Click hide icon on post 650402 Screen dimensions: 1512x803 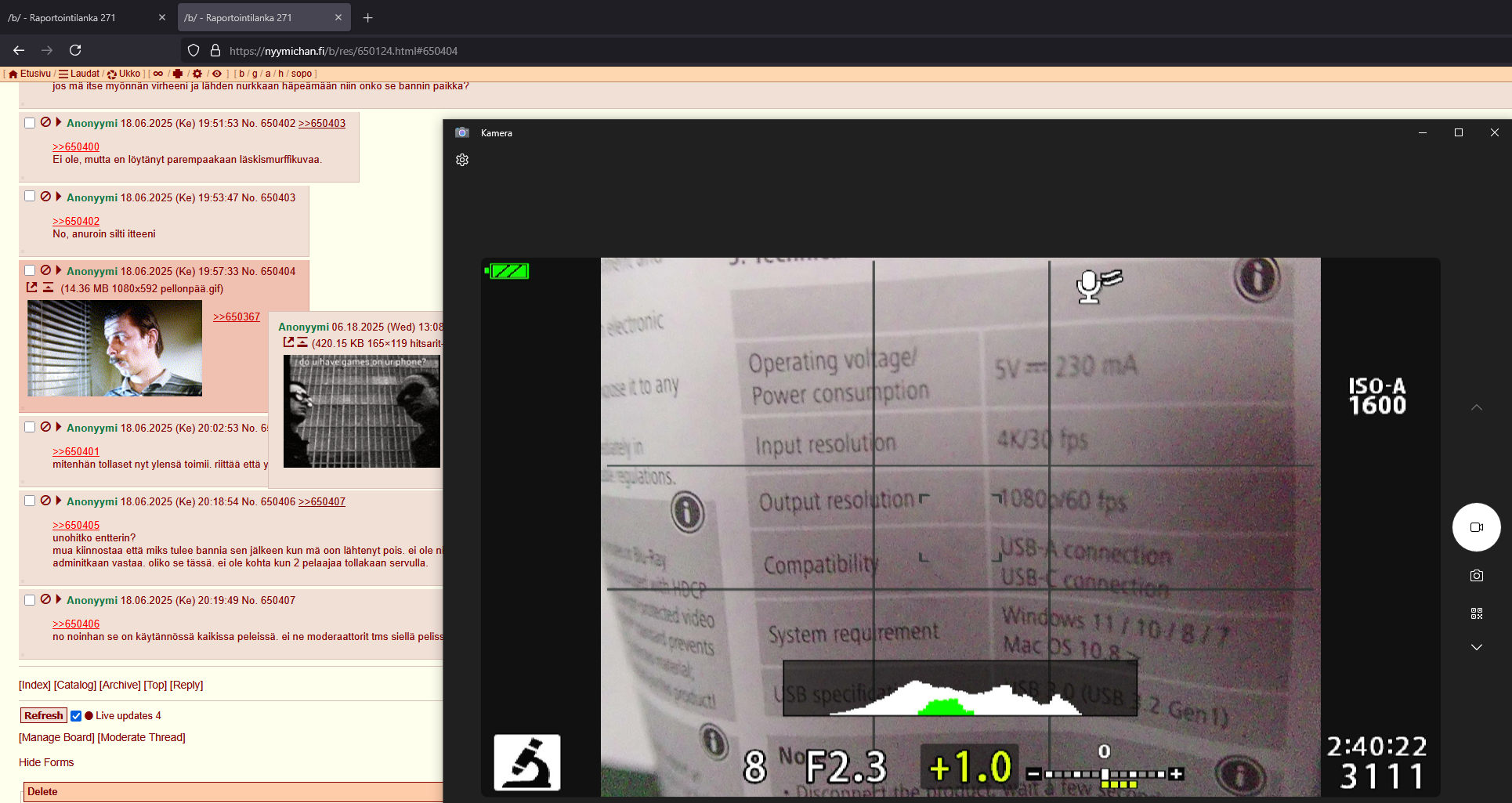coord(45,122)
